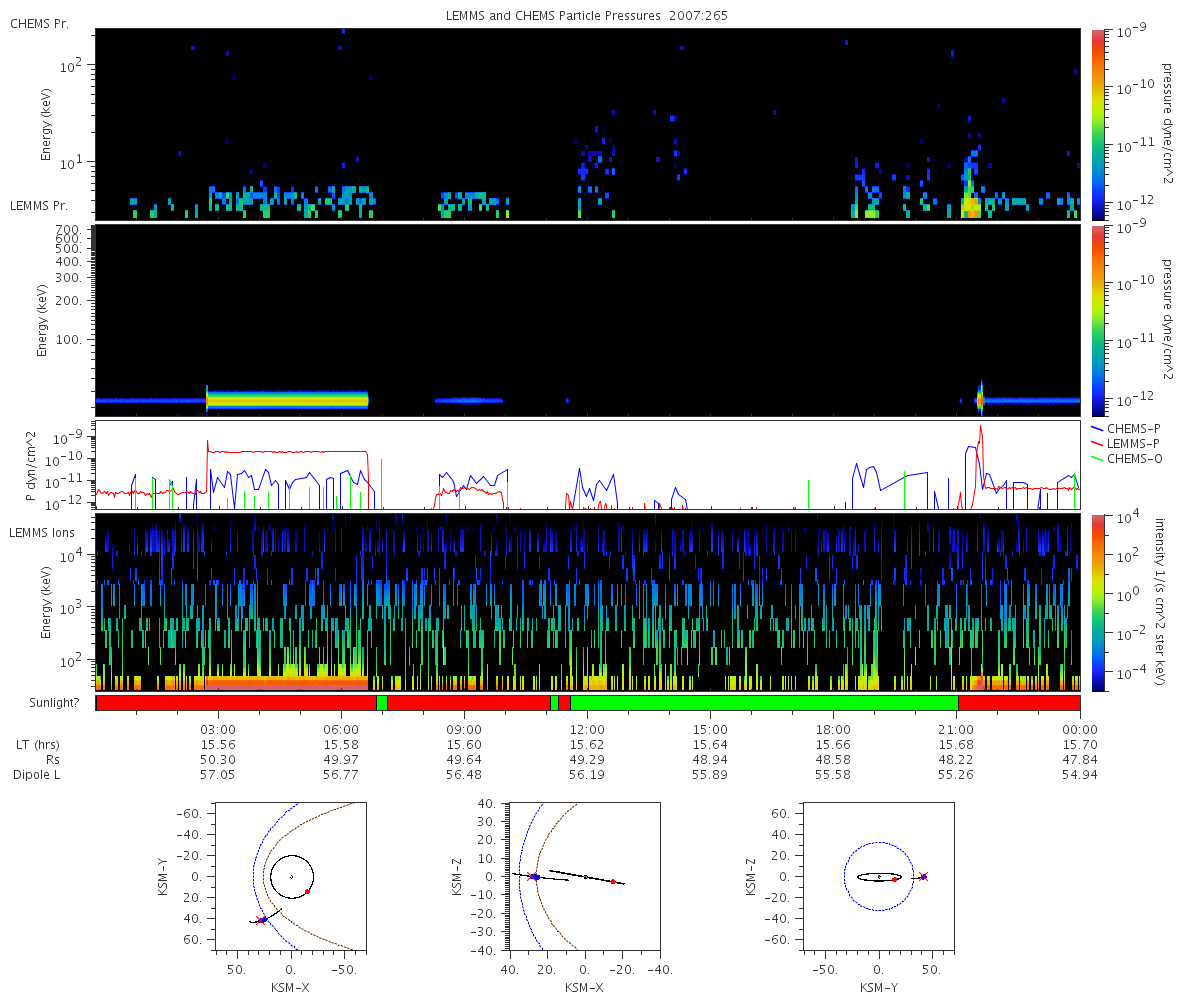Click the 12:00 time axis label
This screenshot has width=1200, height=1000.
click(587, 729)
